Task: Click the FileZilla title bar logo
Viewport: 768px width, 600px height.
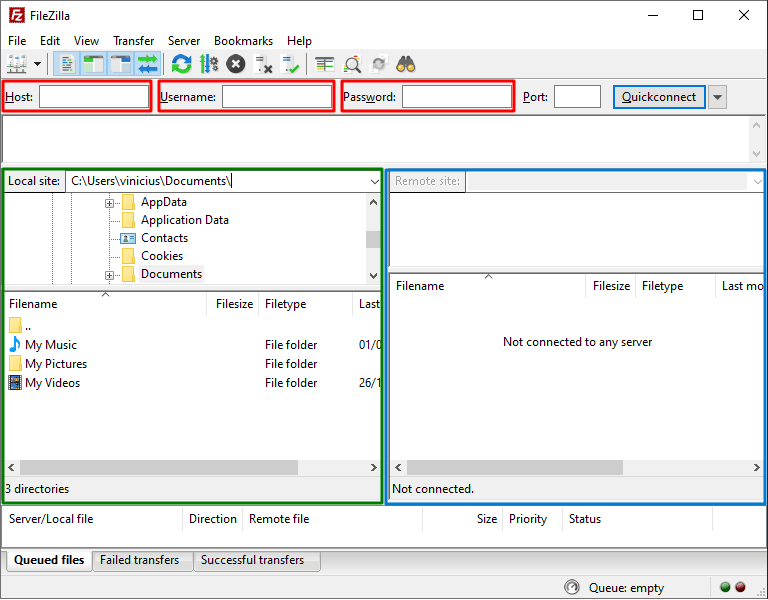Action: tap(16, 16)
